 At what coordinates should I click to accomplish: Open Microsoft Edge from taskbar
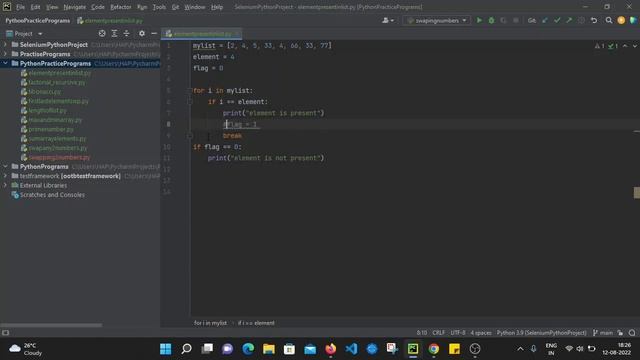coord(248,349)
